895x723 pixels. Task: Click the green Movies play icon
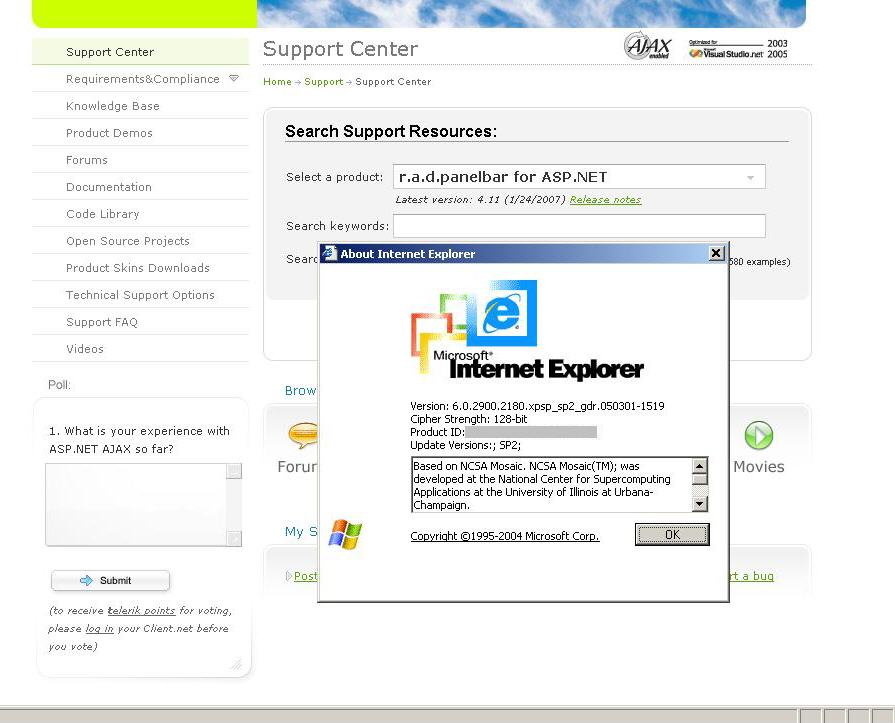point(759,435)
